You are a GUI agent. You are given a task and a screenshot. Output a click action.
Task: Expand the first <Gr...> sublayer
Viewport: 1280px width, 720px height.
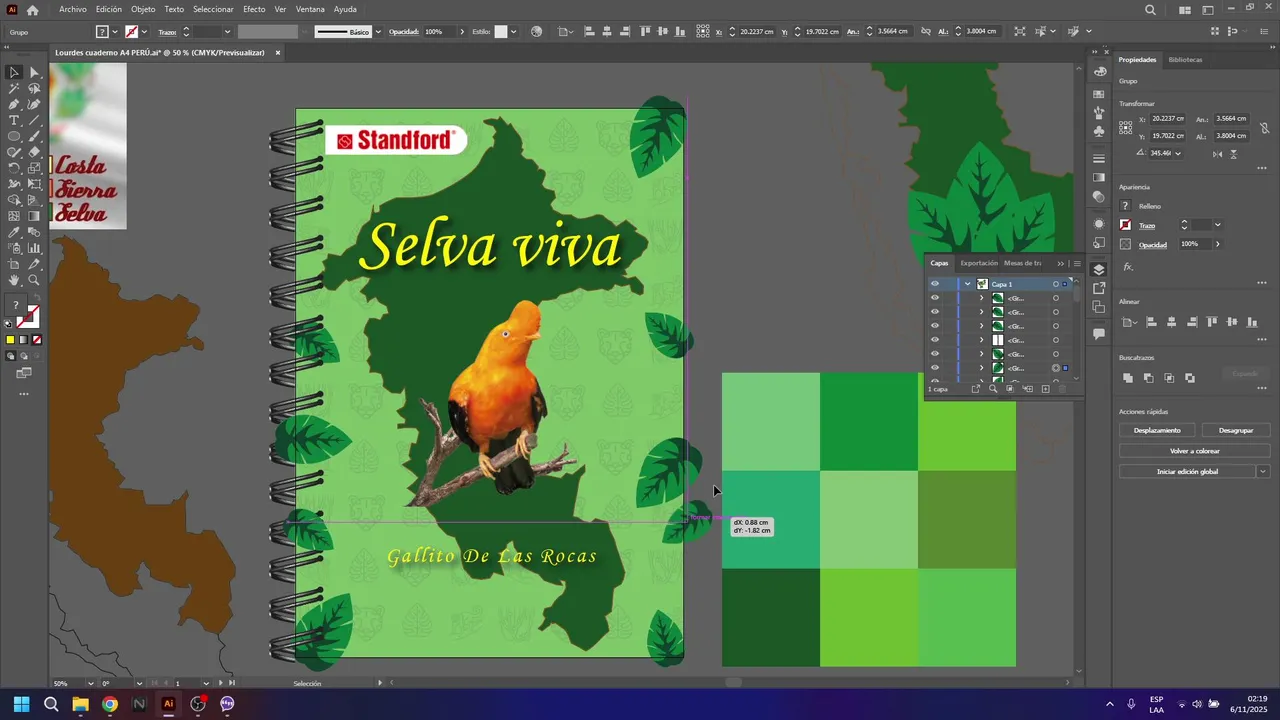coord(981,298)
